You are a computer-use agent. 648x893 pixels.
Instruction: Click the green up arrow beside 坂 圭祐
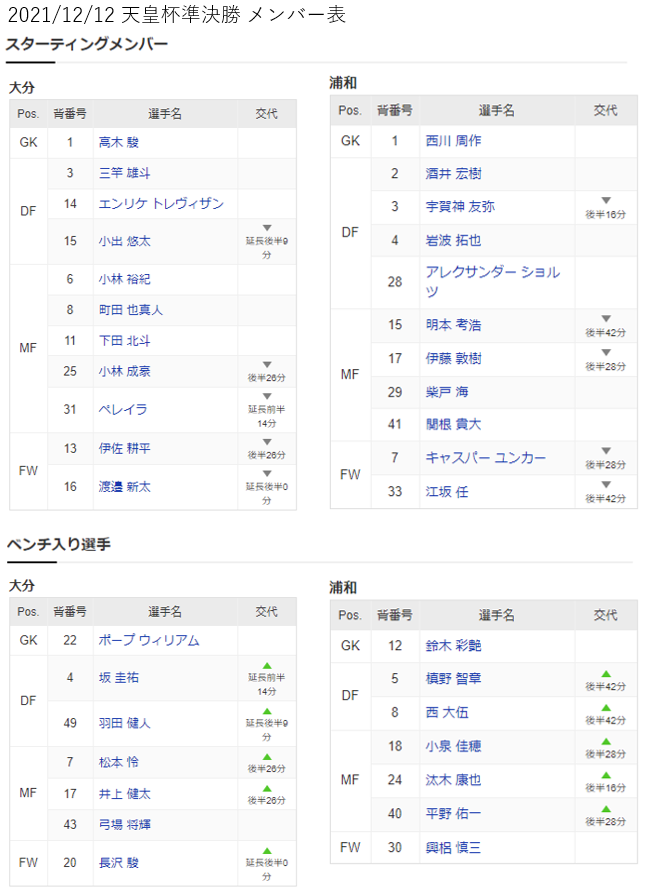[267, 665]
